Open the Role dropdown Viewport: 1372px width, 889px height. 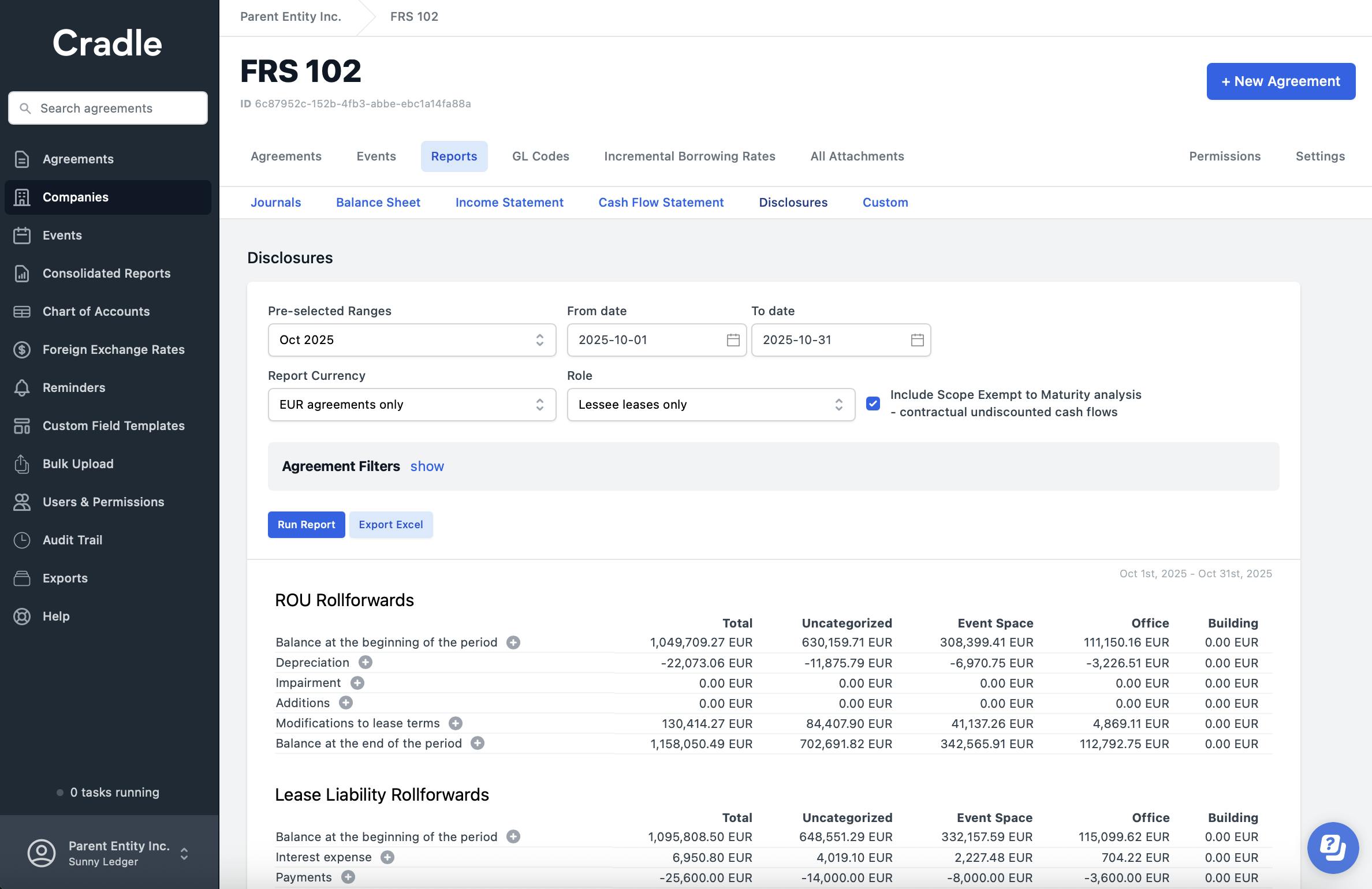710,405
